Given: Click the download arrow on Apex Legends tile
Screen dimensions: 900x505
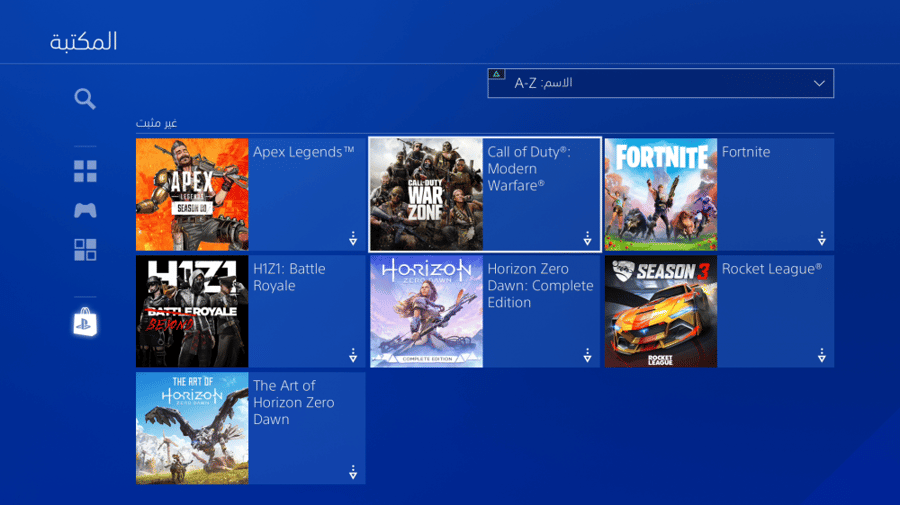Looking at the screenshot, I should tap(353, 238).
